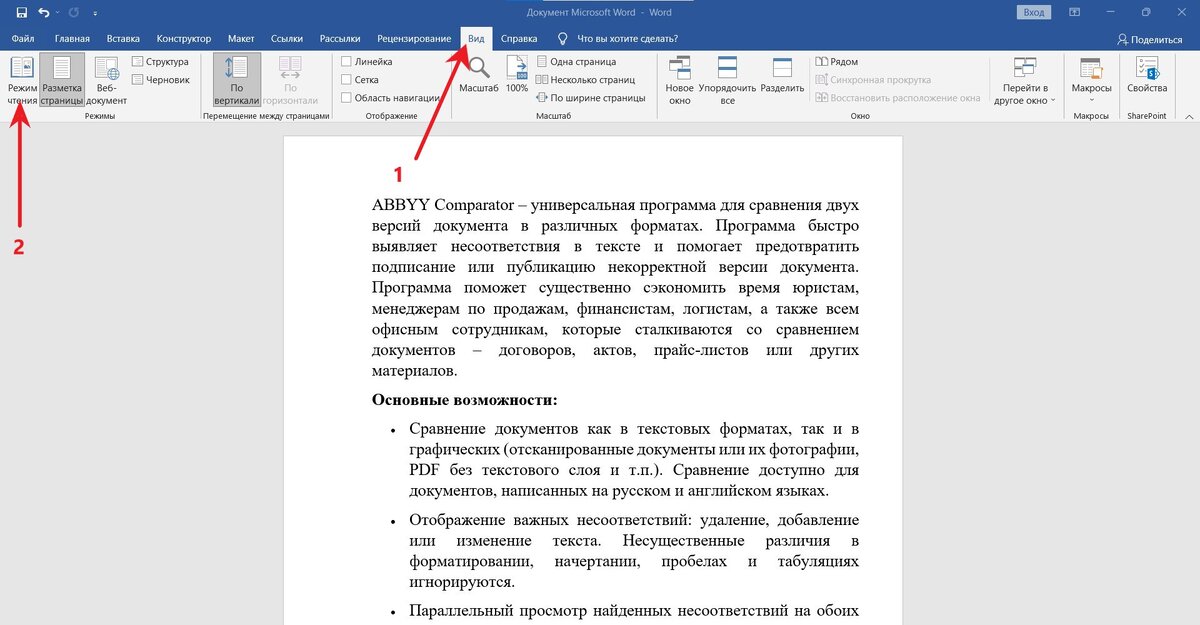The height and width of the screenshot is (625, 1200).
Task: Open the Файл menu
Action: (x=23, y=39)
